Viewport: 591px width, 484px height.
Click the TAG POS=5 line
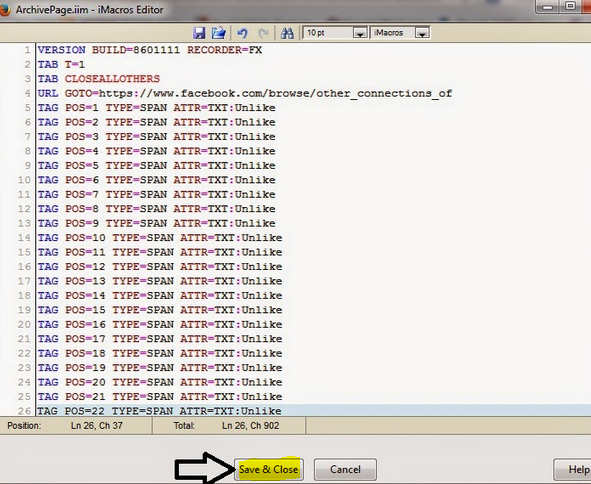[156, 165]
